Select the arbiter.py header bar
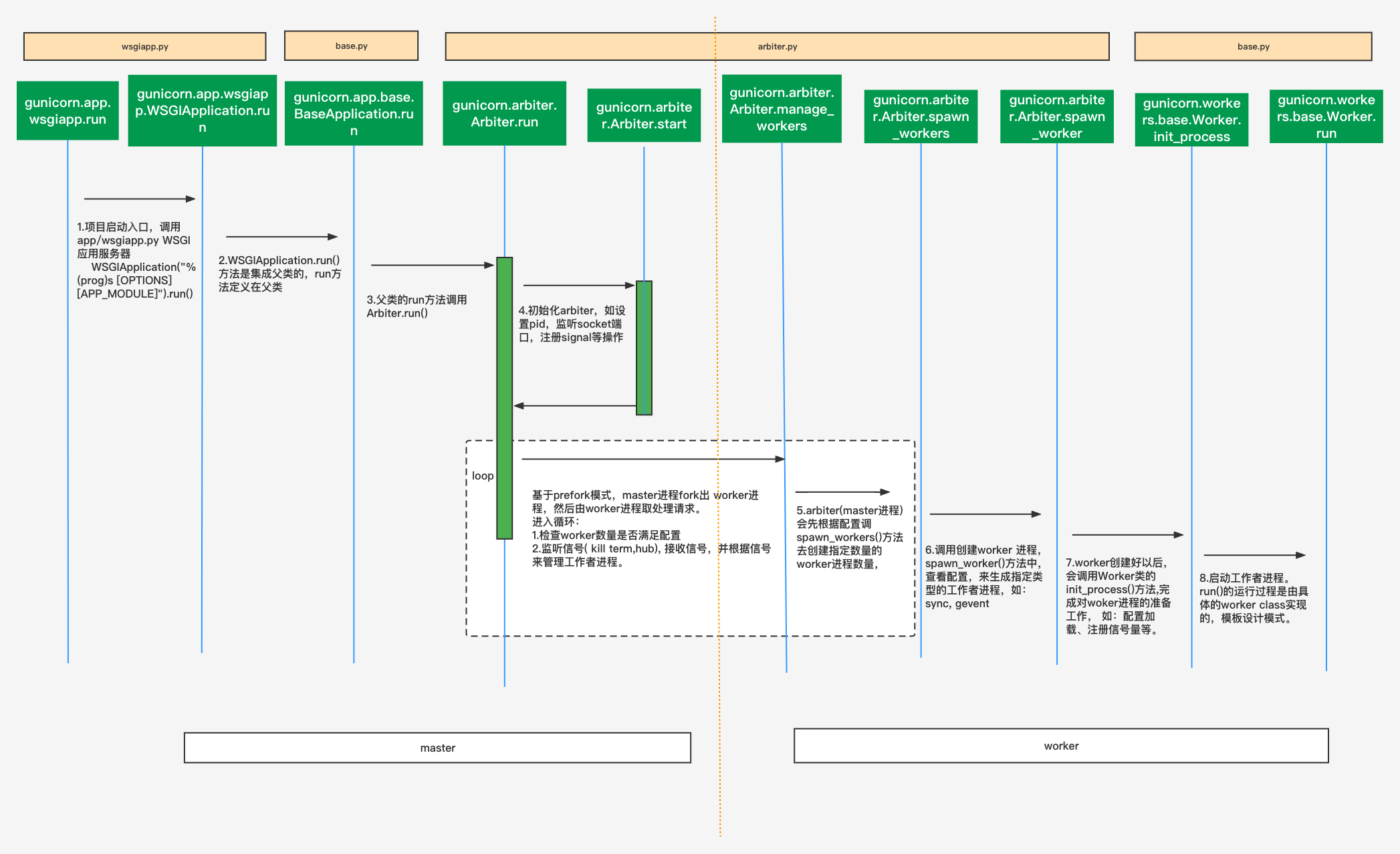This screenshot has width=1400, height=854. [777, 47]
